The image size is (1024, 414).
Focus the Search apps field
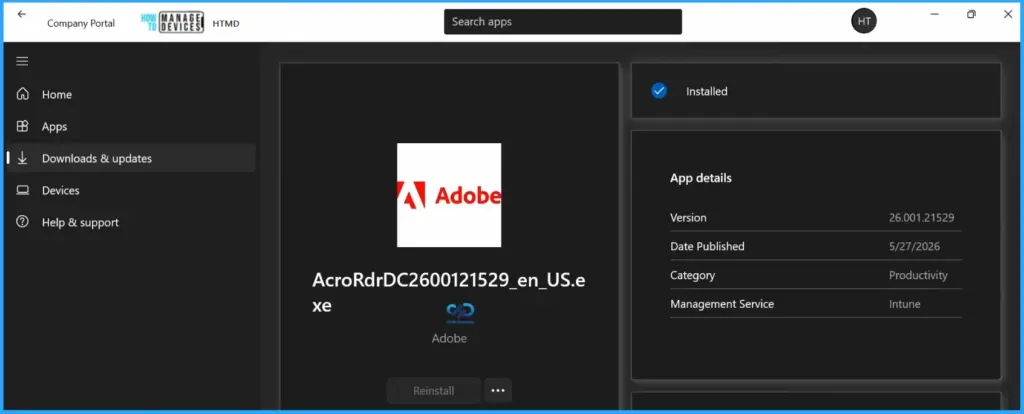pyautogui.click(x=563, y=22)
